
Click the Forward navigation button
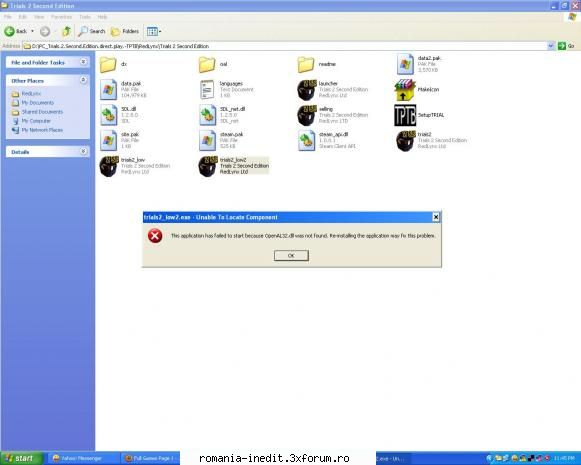point(45,31)
